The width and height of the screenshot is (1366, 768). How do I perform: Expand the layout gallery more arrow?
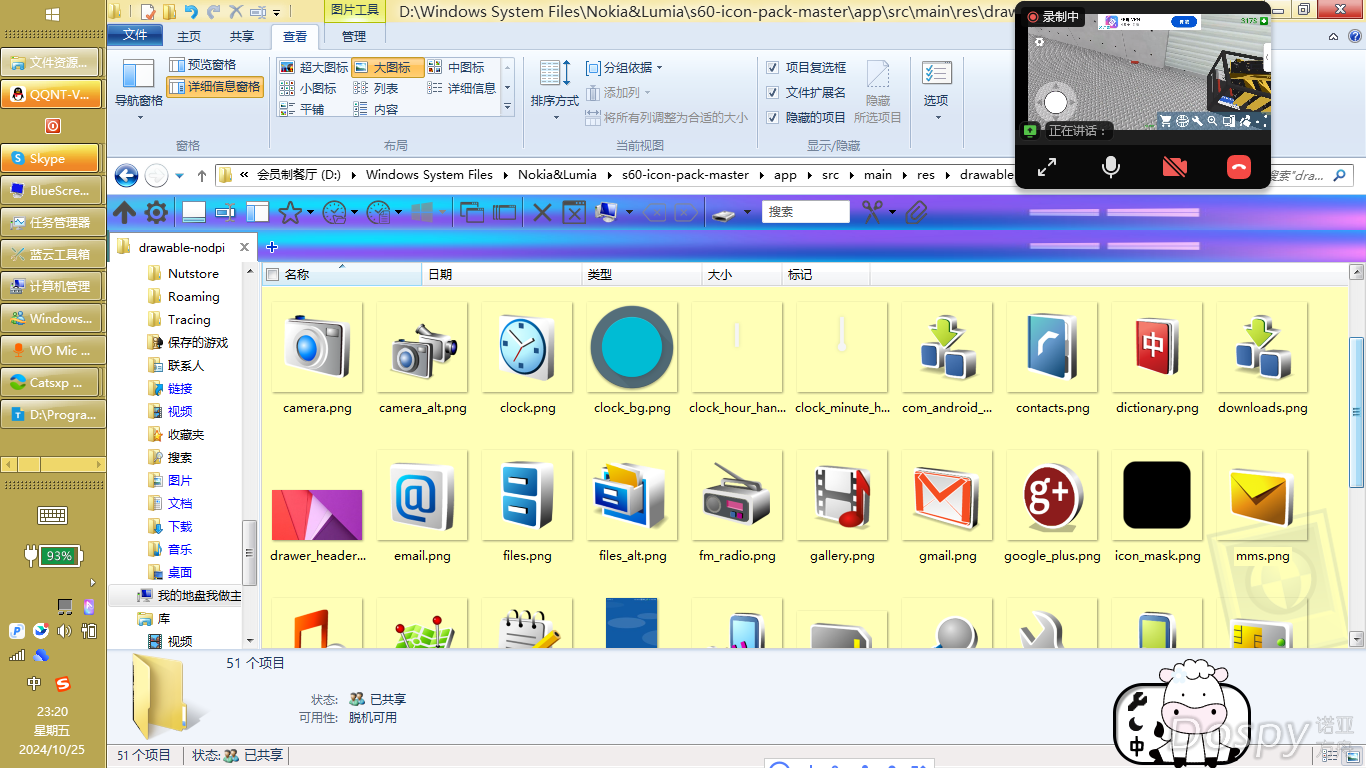click(507, 107)
